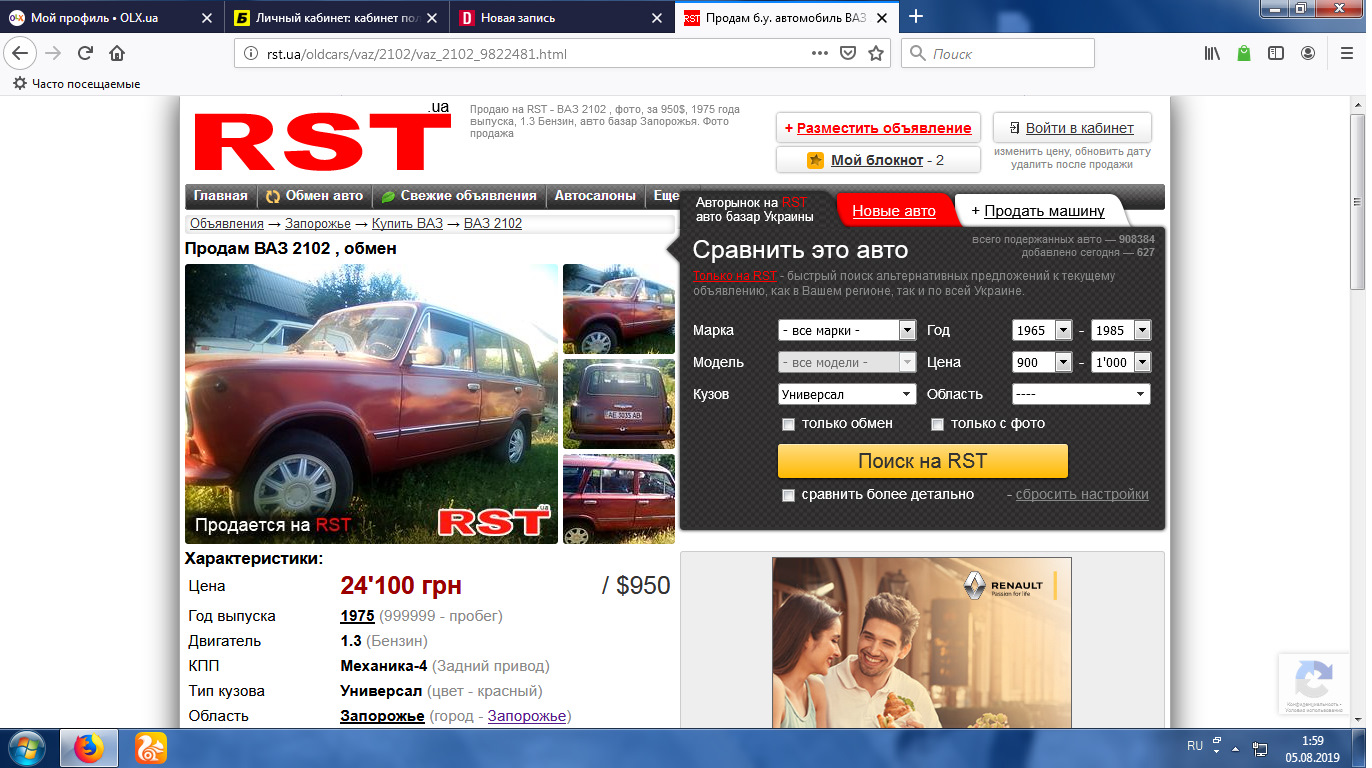Screen dimensions: 1372x768
Task: Open the minimum price dropdown 900
Action: click(x=1042, y=362)
